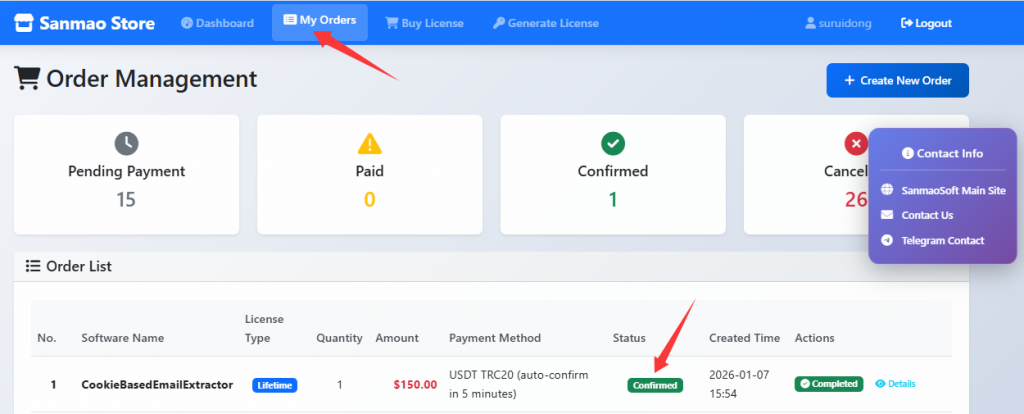The height and width of the screenshot is (414, 1024).
Task: Open the Telegram Contact link
Action: [x=942, y=240]
